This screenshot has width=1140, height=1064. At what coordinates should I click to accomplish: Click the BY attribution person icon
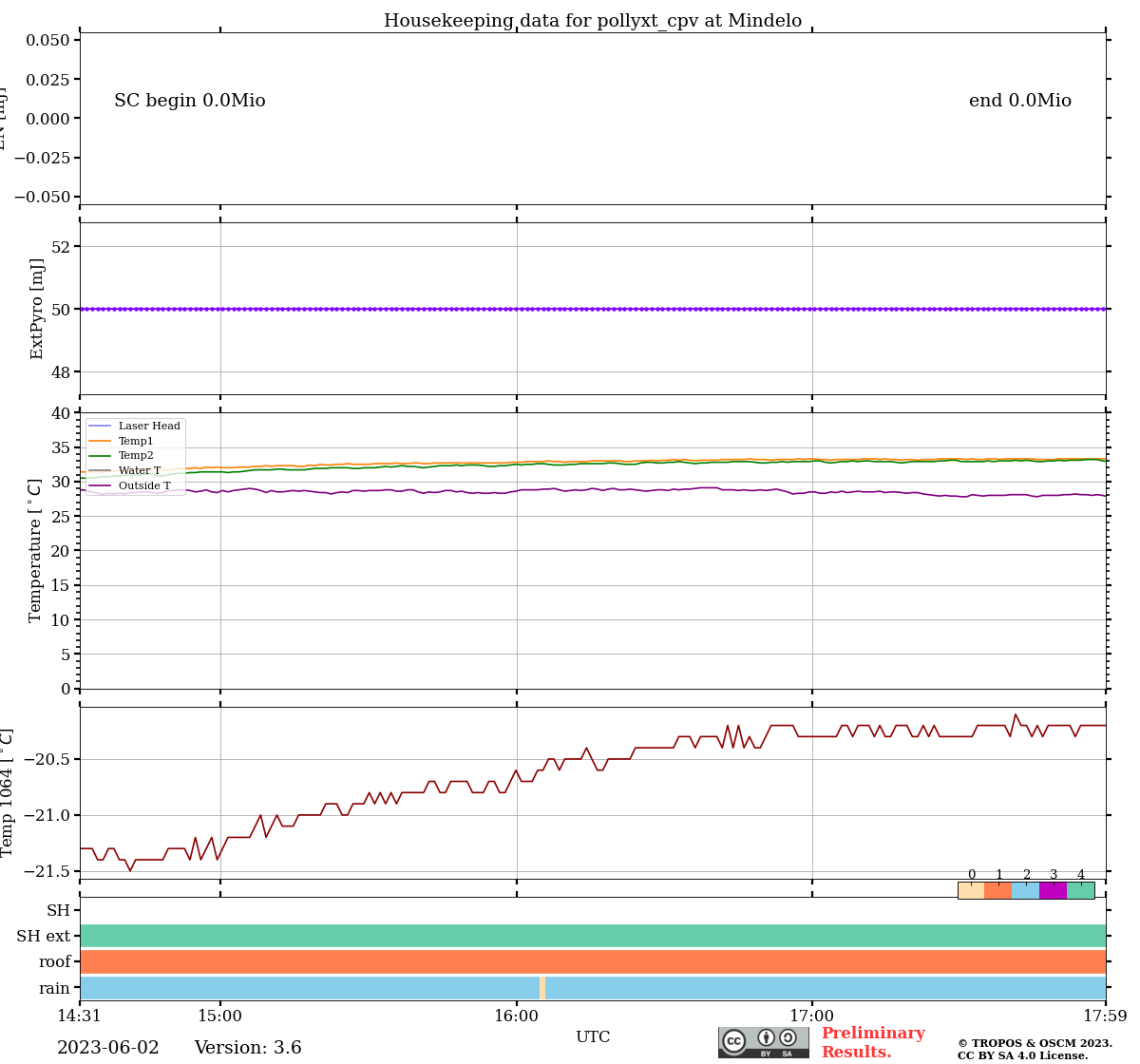point(766,1037)
